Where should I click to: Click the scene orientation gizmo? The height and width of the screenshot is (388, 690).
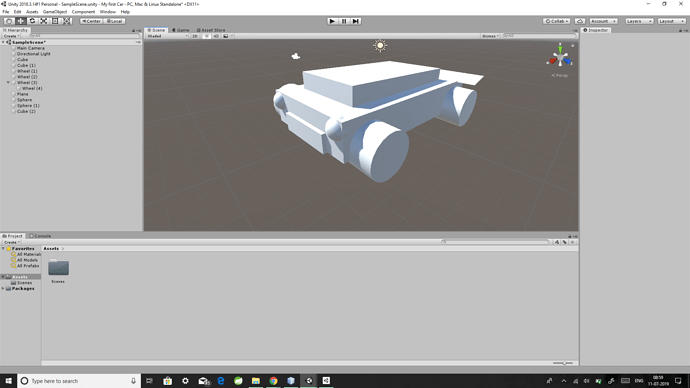560,57
